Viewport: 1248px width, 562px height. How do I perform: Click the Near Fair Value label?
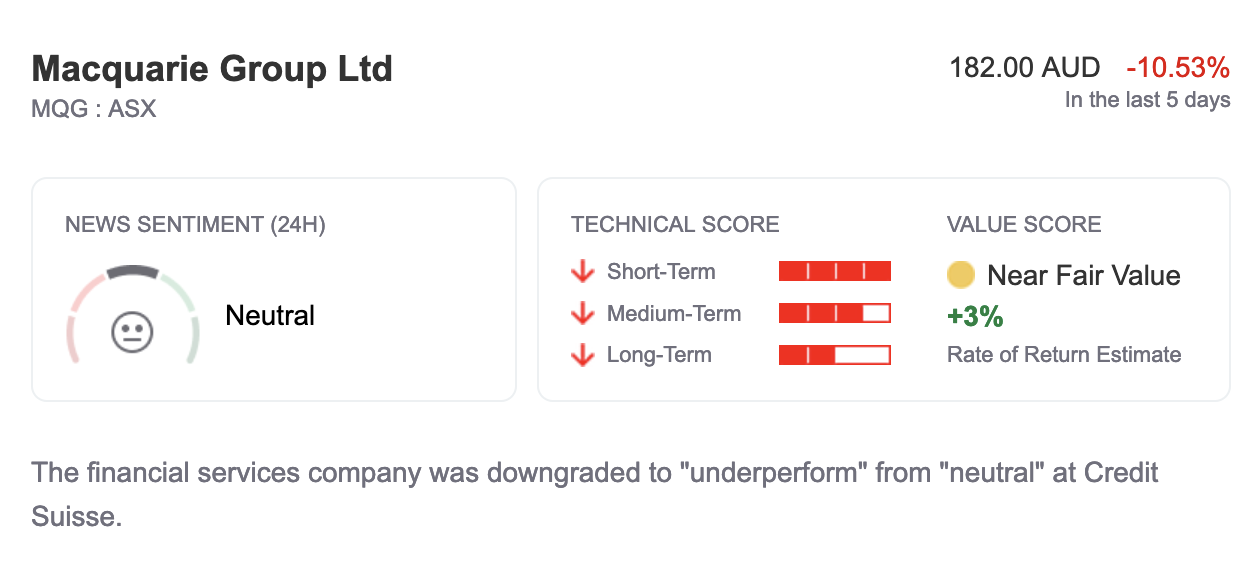tap(1084, 275)
